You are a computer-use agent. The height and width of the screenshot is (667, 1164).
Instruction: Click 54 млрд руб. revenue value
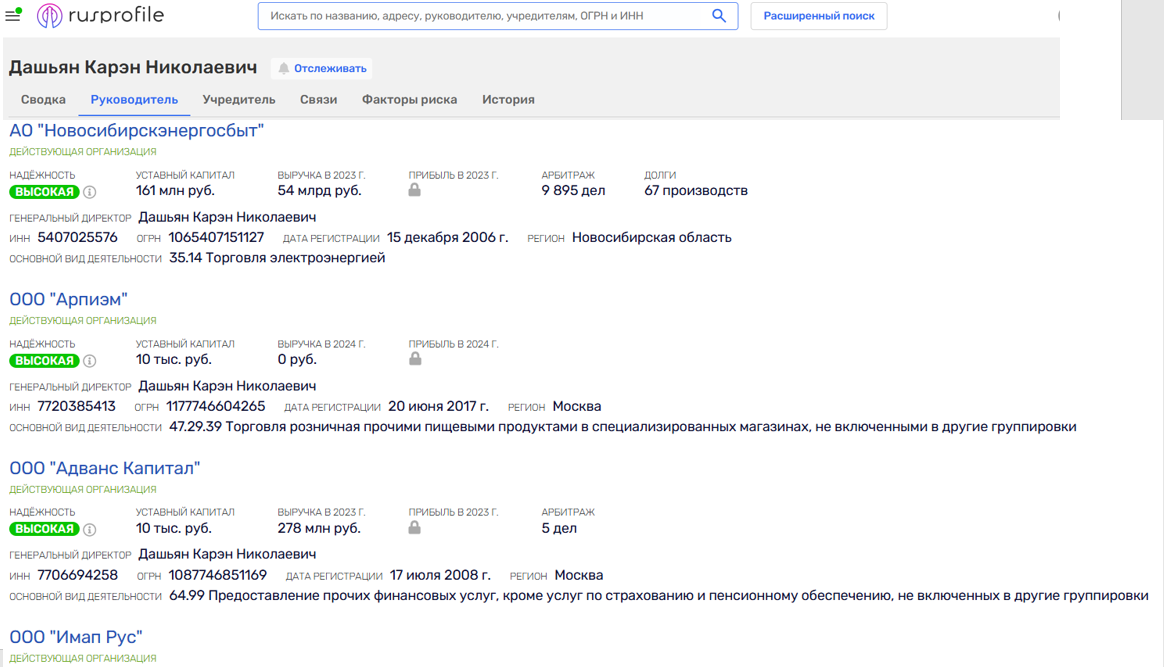pos(319,191)
